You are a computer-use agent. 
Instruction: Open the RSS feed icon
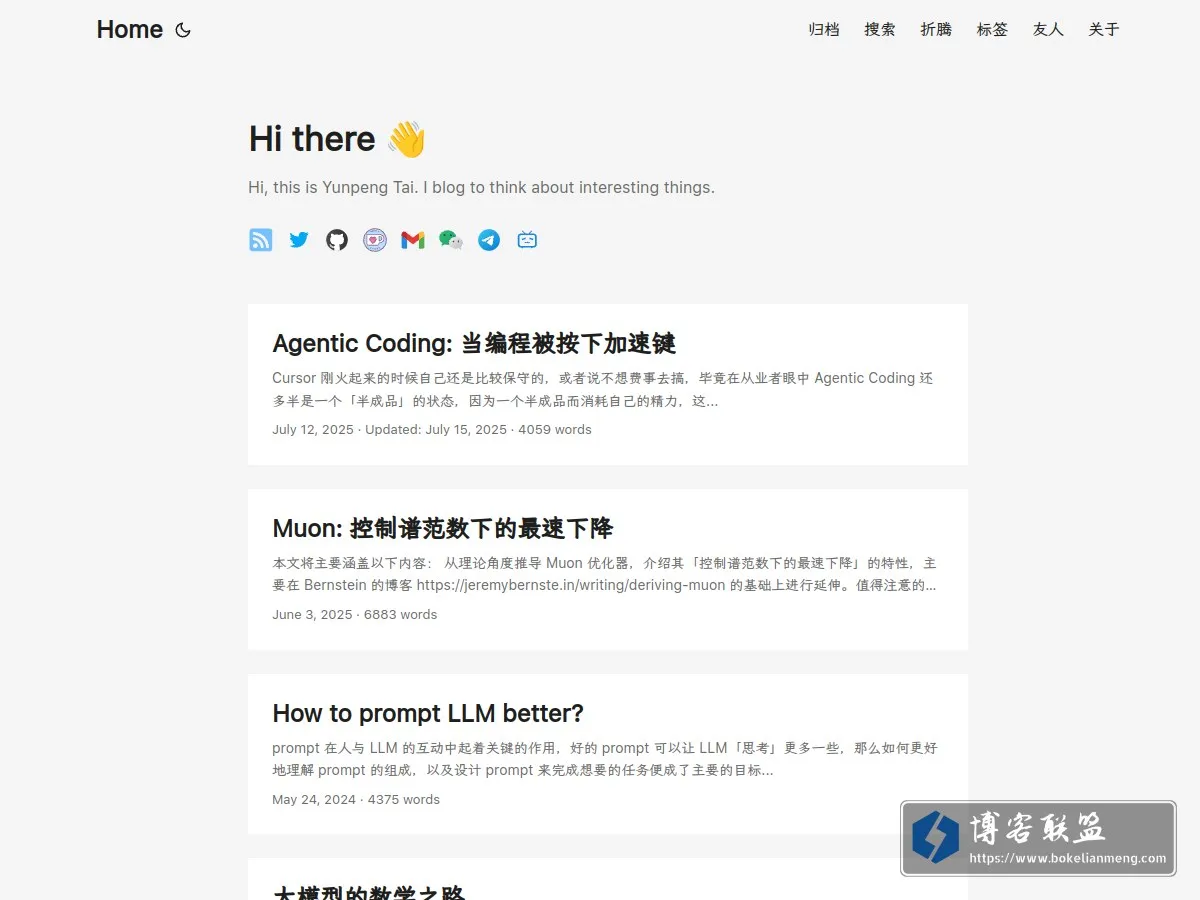(x=261, y=240)
